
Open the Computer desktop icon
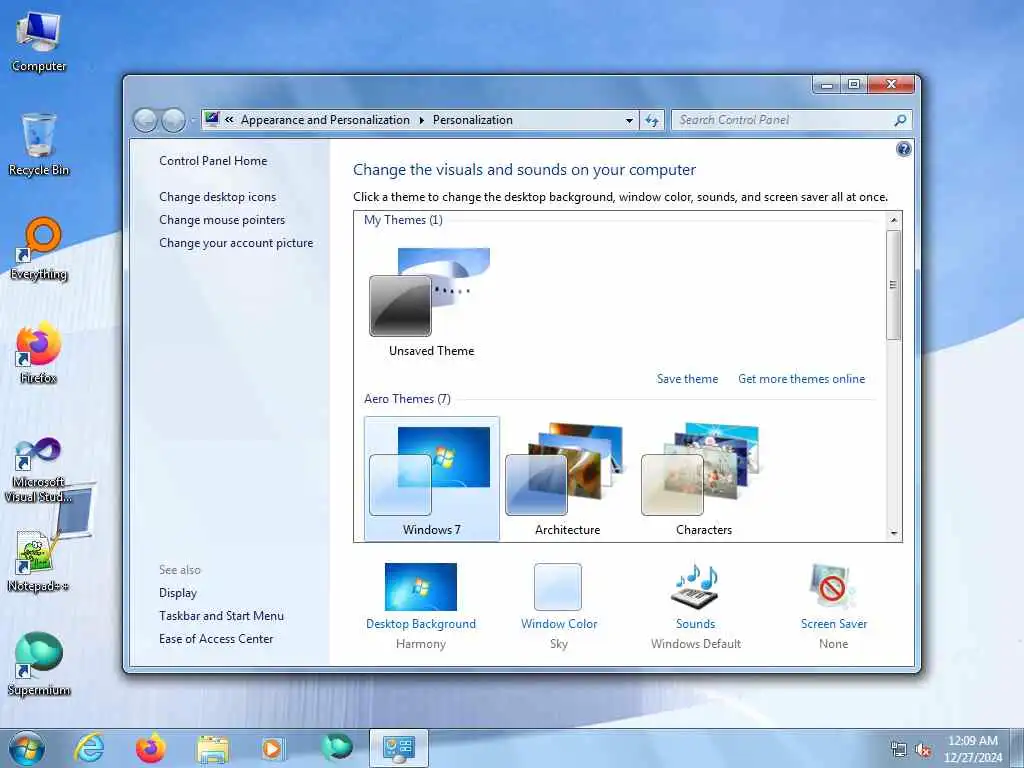point(39,40)
